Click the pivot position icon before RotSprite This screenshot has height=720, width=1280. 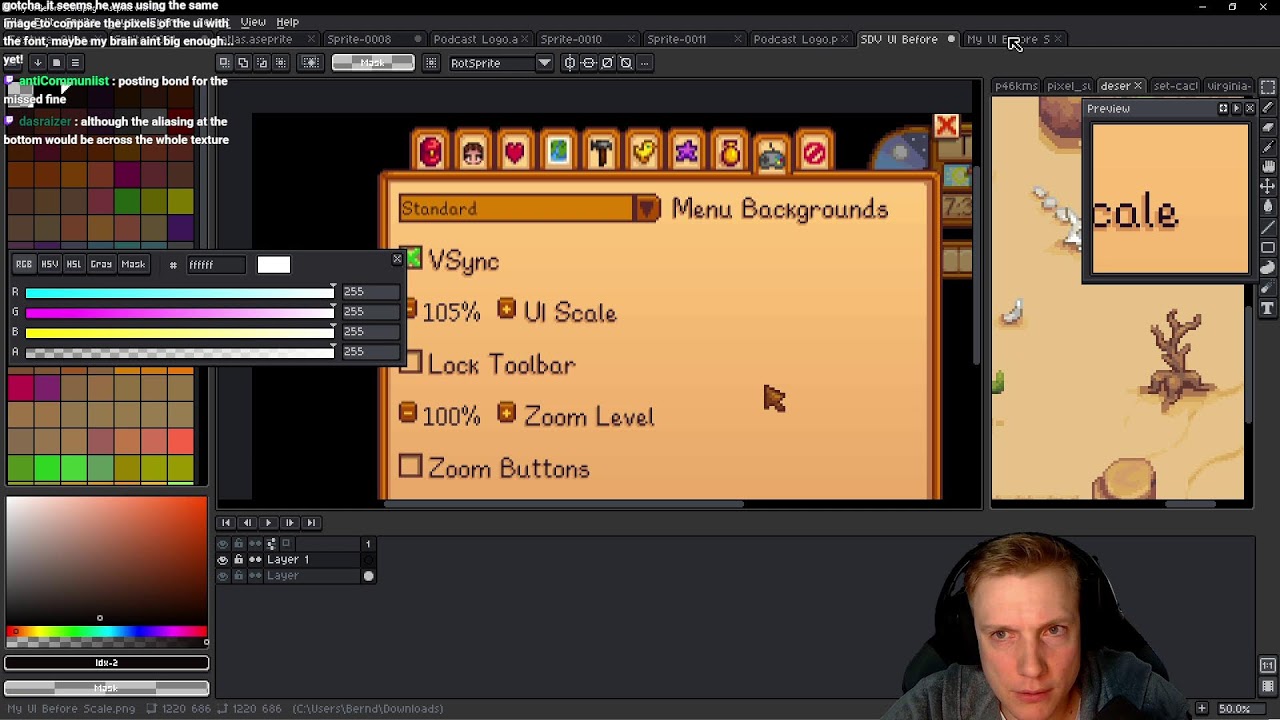click(431, 63)
